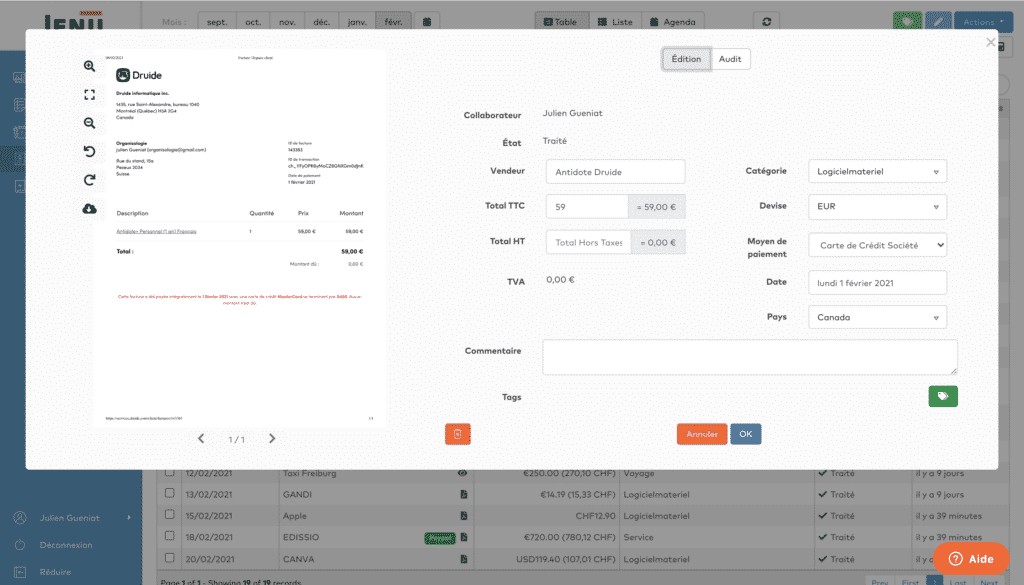Click the orange delete trash button
Screen dimensions: 1024x585
[x=457, y=434]
